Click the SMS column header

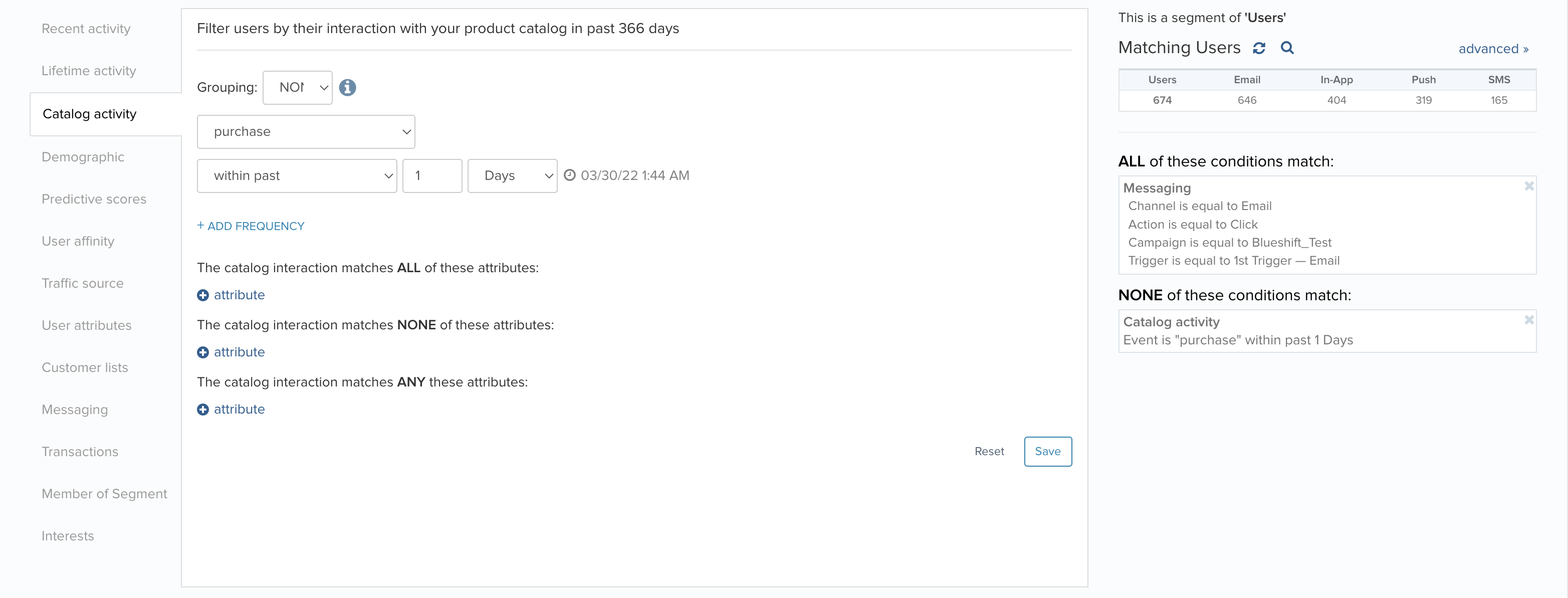[x=1499, y=80]
